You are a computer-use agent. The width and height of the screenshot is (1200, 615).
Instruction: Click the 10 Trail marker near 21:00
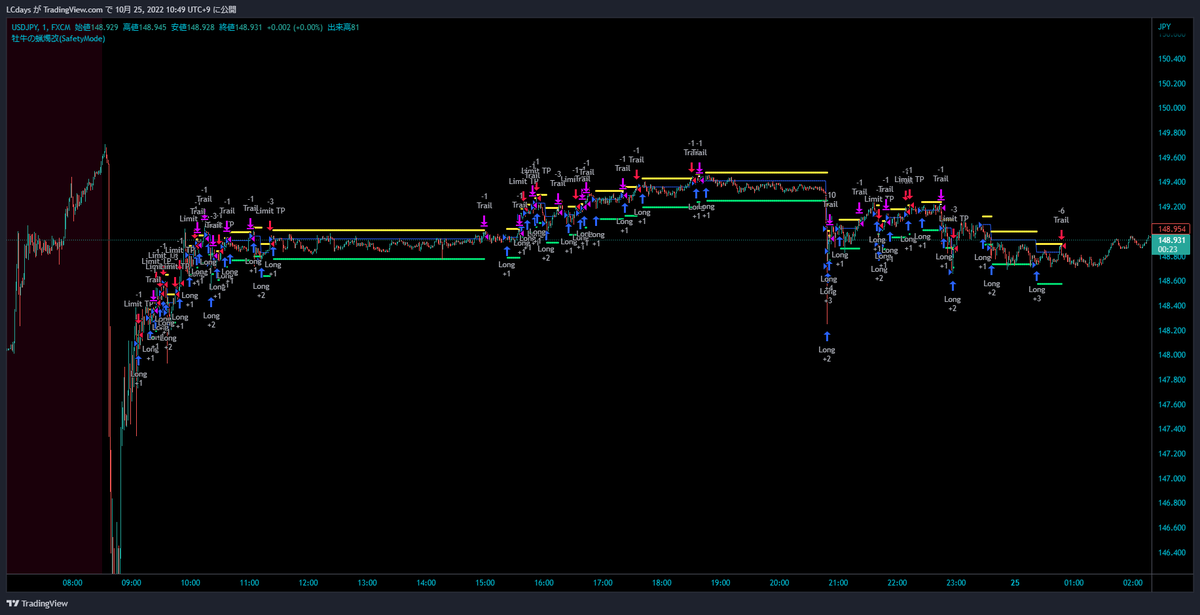point(831,200)
